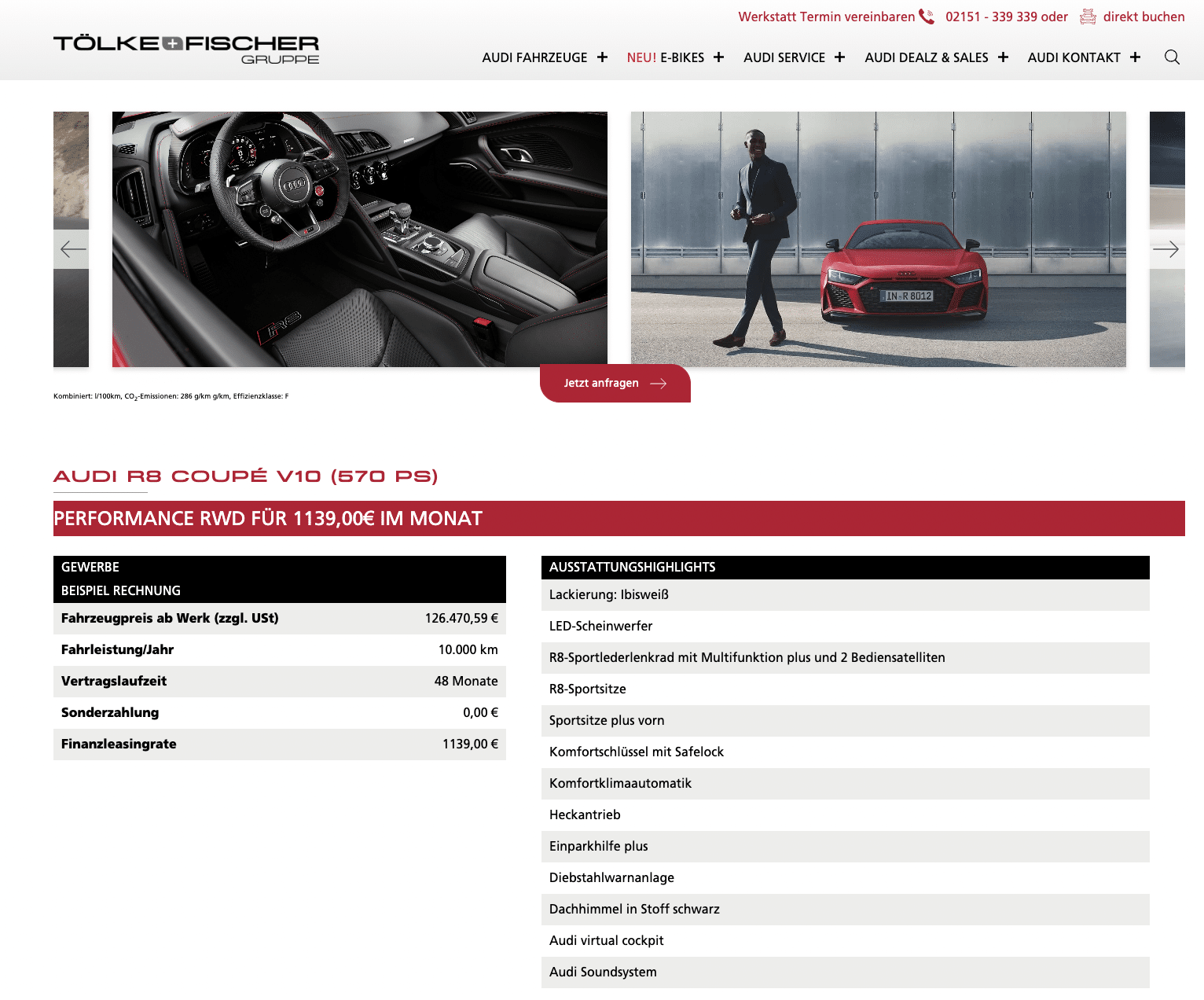Viewport: 1204px width, 1000px height.
Task: Call the number 02151 - 339 339
Action: click(993, 17)
